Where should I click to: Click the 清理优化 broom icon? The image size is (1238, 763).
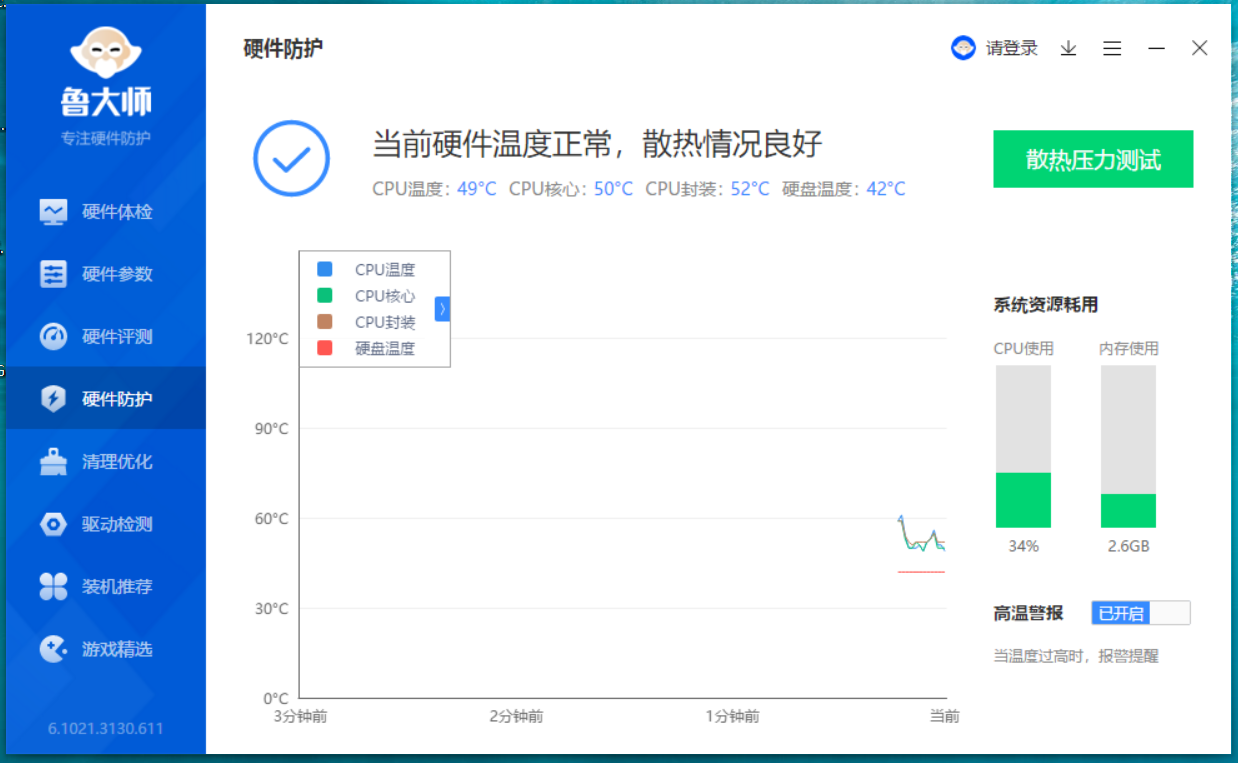(53, 462)
